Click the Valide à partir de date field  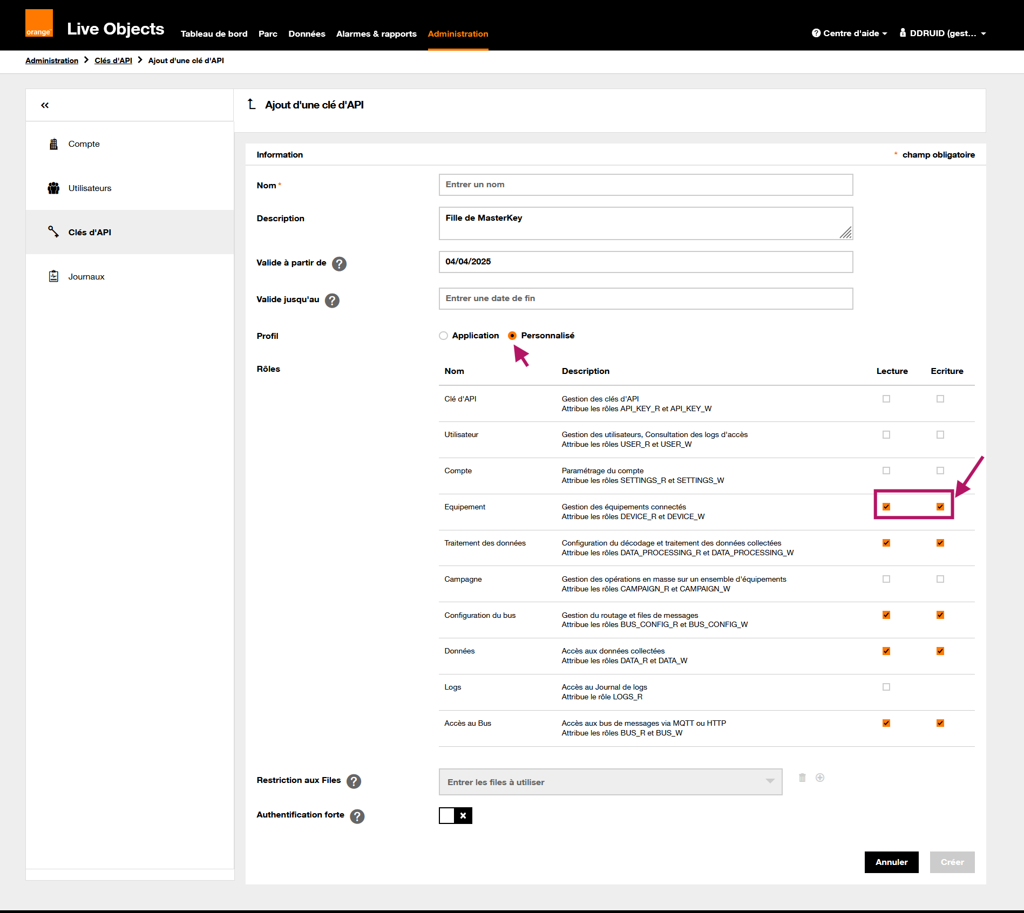[646, 262]
